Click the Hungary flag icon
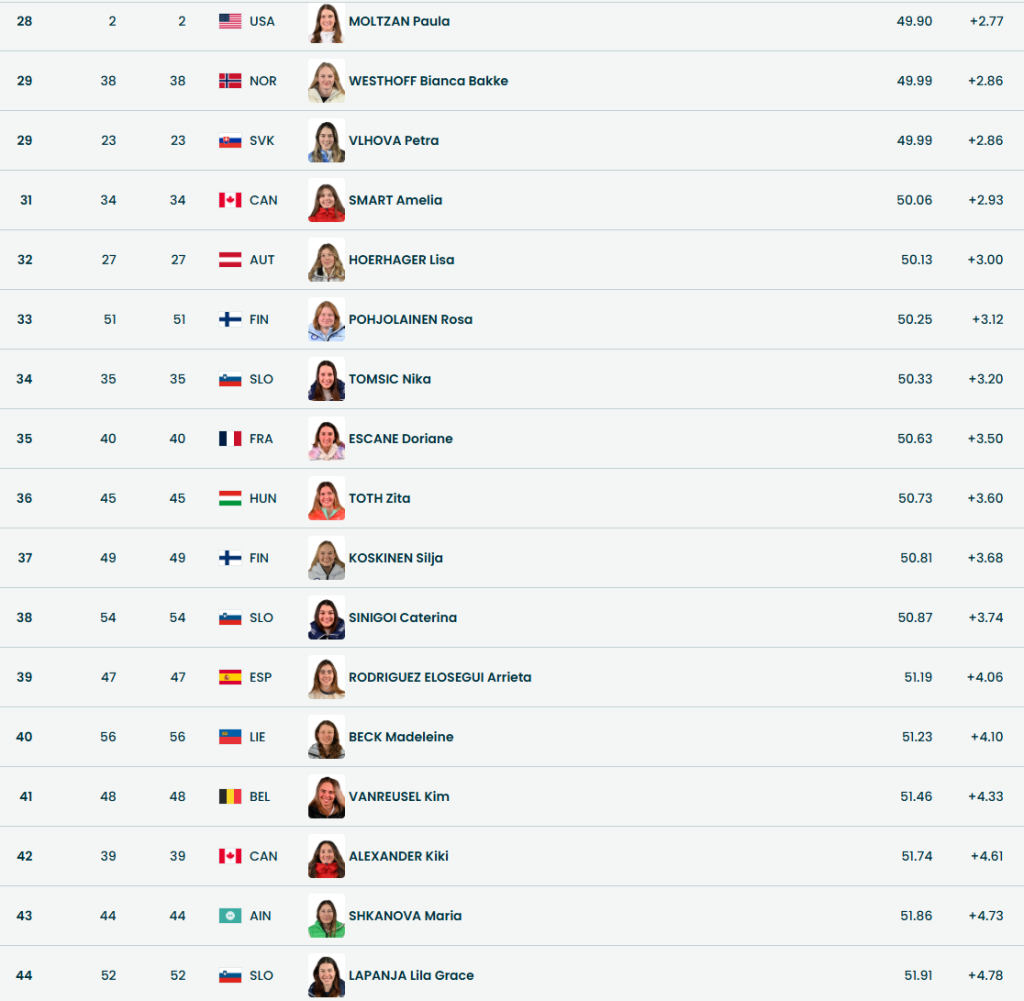The width and height of the screenshot is (1024, 1001). point(230,498)
